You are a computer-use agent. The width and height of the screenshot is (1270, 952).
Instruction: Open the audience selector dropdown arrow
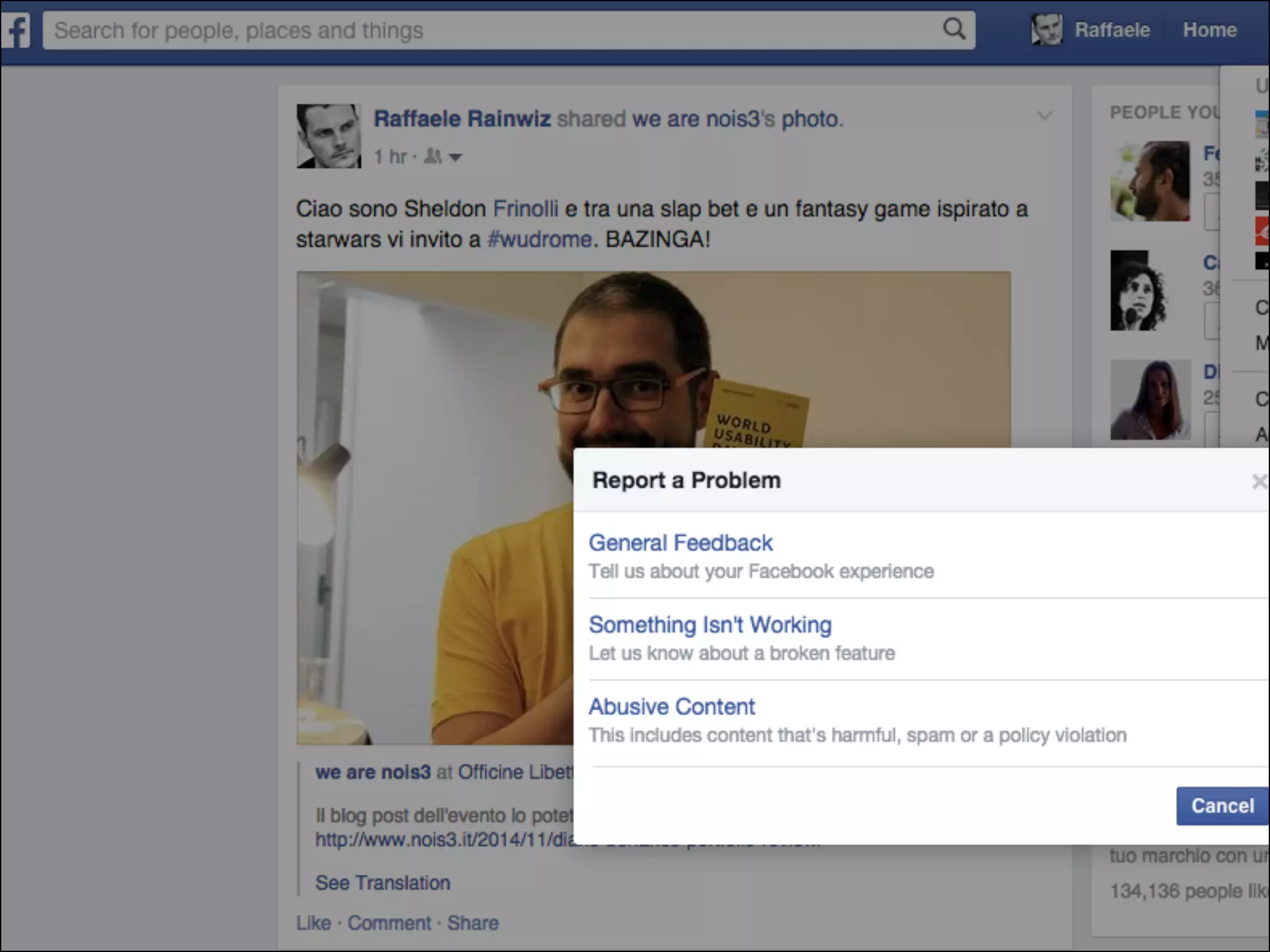(x=456, y=157)
